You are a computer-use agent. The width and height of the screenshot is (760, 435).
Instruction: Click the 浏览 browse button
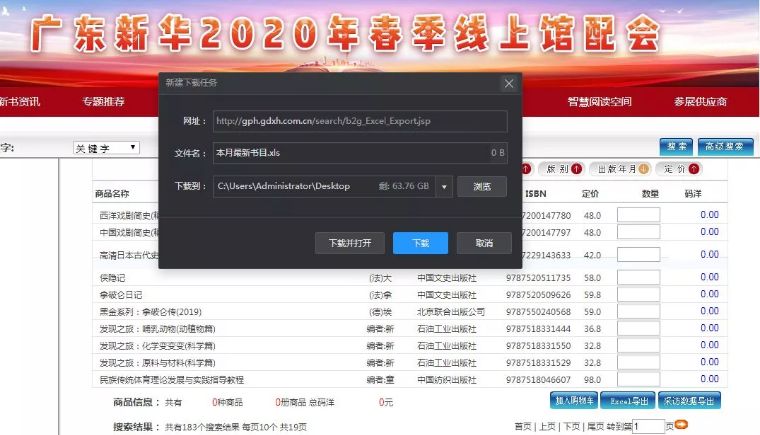click(482, 187)
